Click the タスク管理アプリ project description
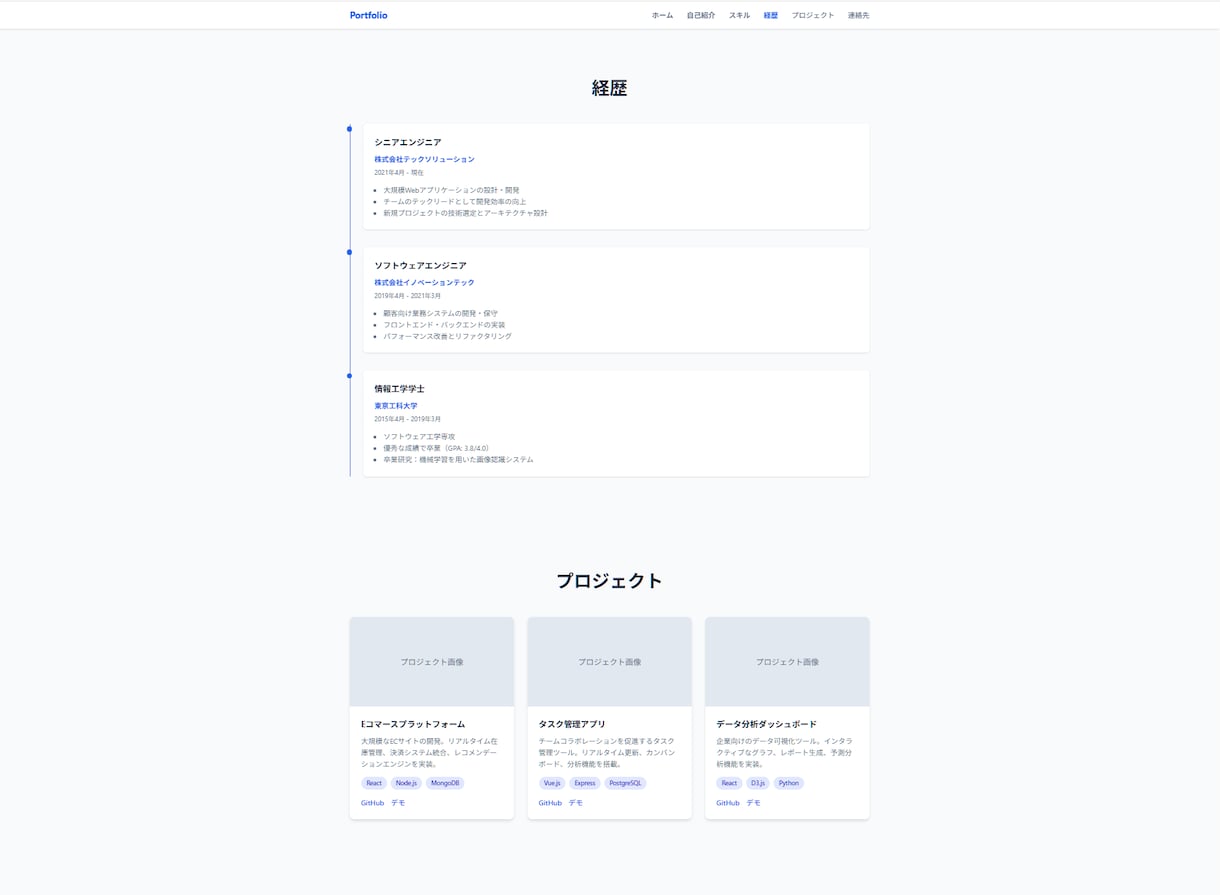1220x895 pixels. [x=607, y=753]
